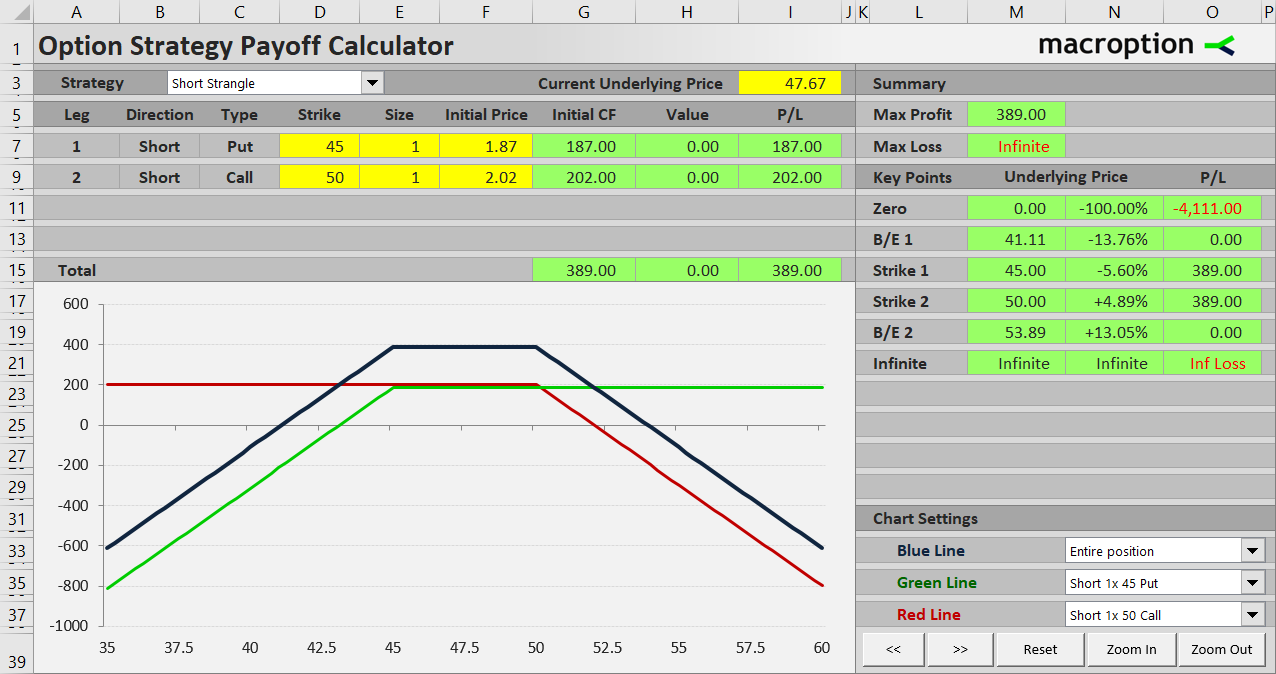Click the -1000 y-axis label
Image resolution: width=1276 pixels, height=674 pixels.
pyautogui.click(x=71, y=626)
